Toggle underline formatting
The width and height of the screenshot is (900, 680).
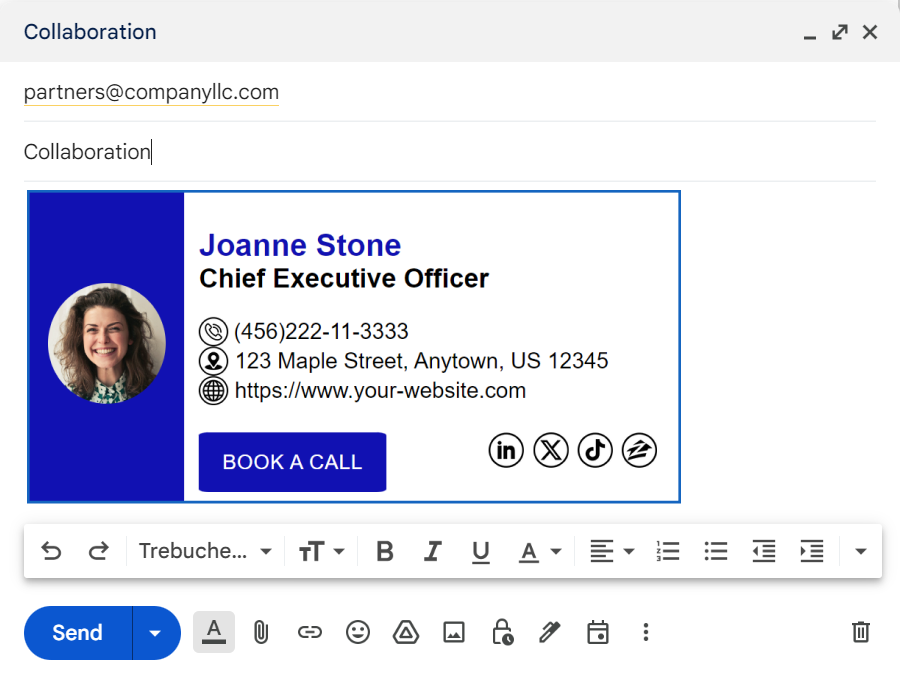click(x=480, y=552)
